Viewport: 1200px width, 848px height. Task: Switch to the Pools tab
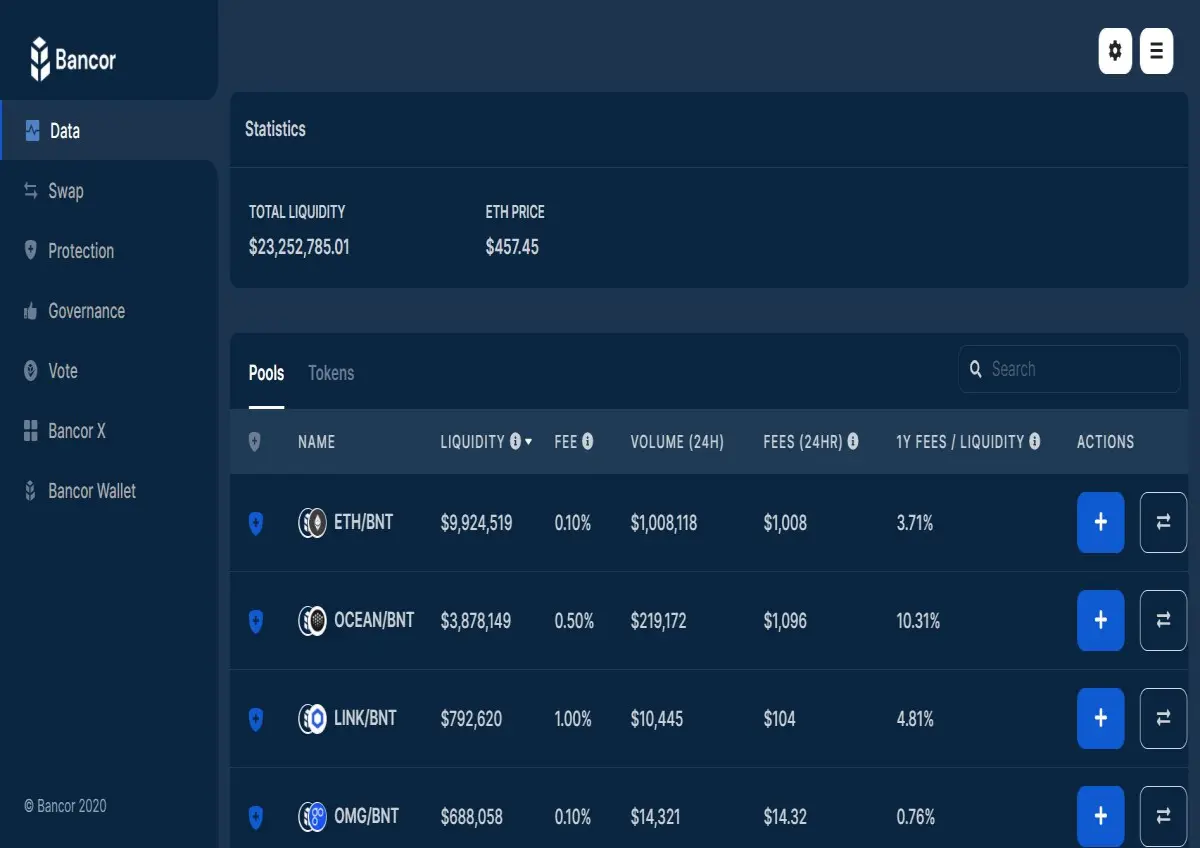click(266, 373)
